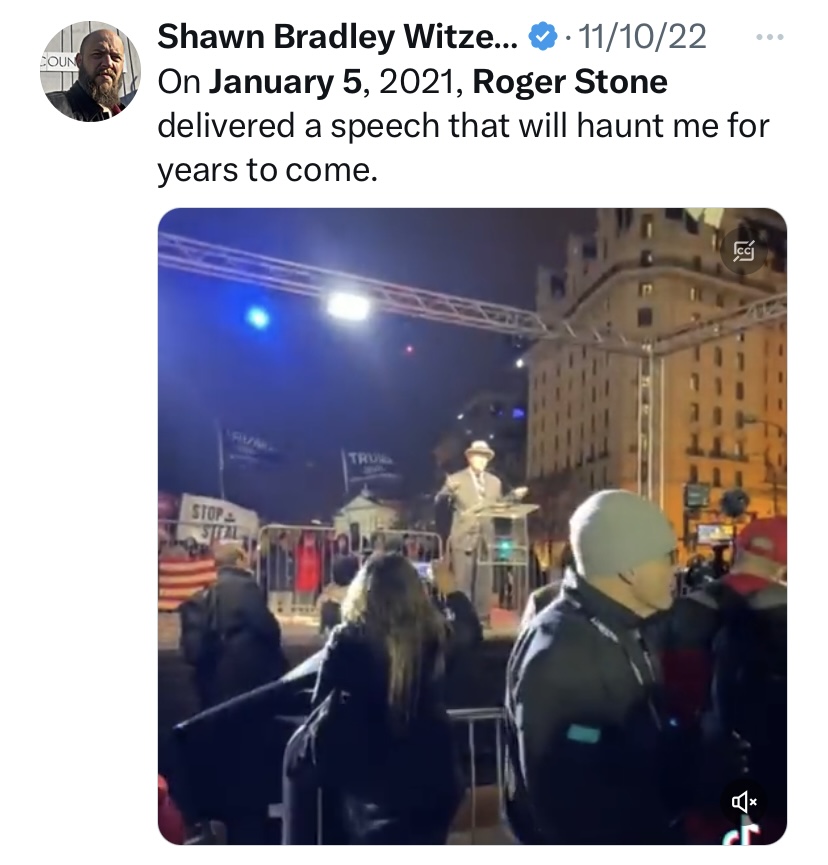Click the red cap at video edge

coord(762,545)
